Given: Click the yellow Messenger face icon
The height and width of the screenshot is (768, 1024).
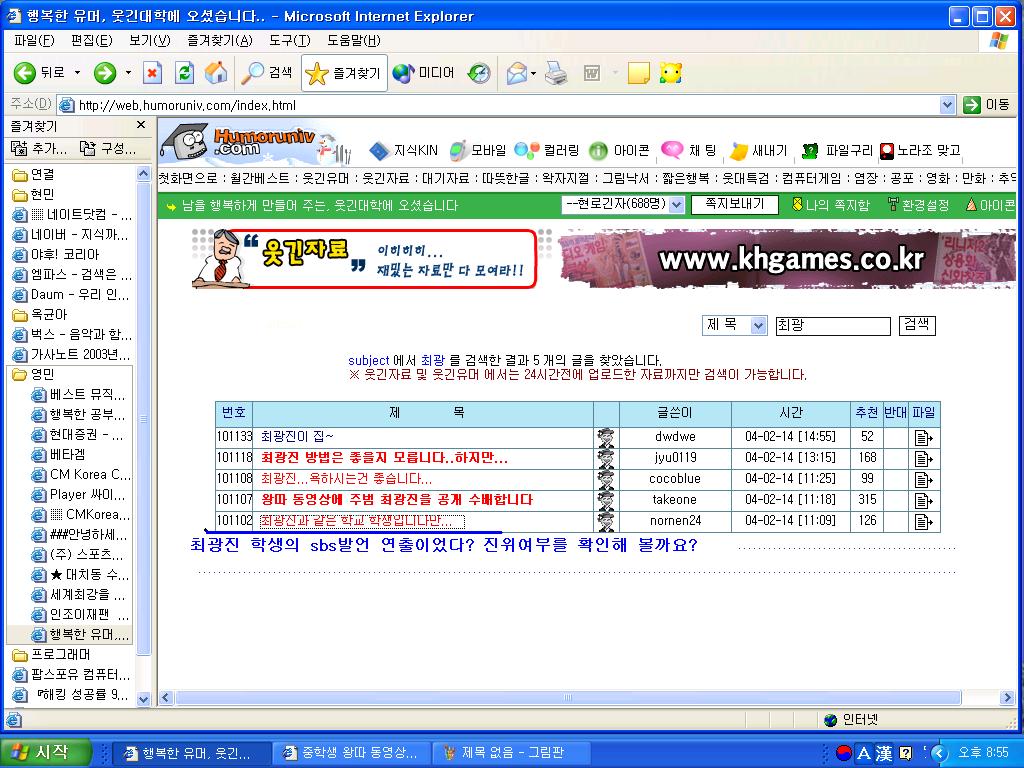Looking at the screenshot, I should click(671, 72).
